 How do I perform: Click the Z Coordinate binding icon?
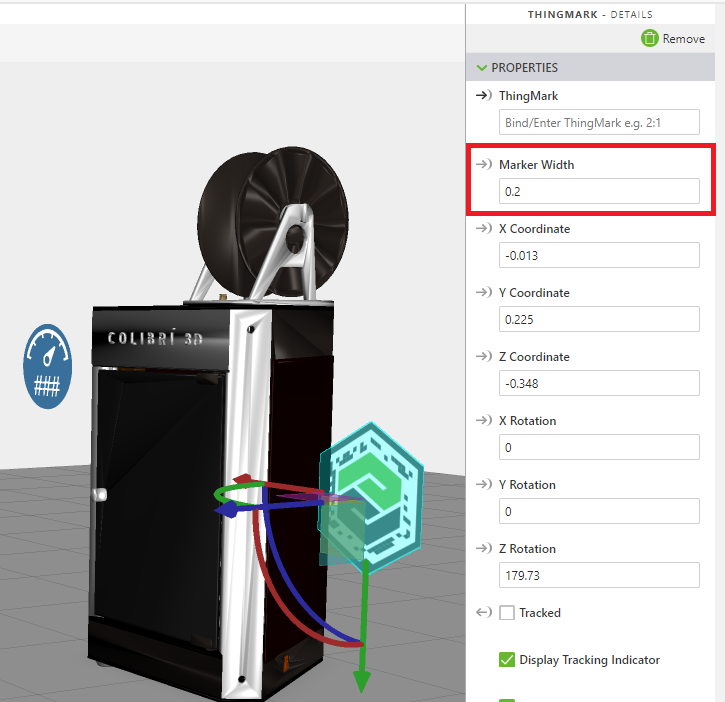484,356
